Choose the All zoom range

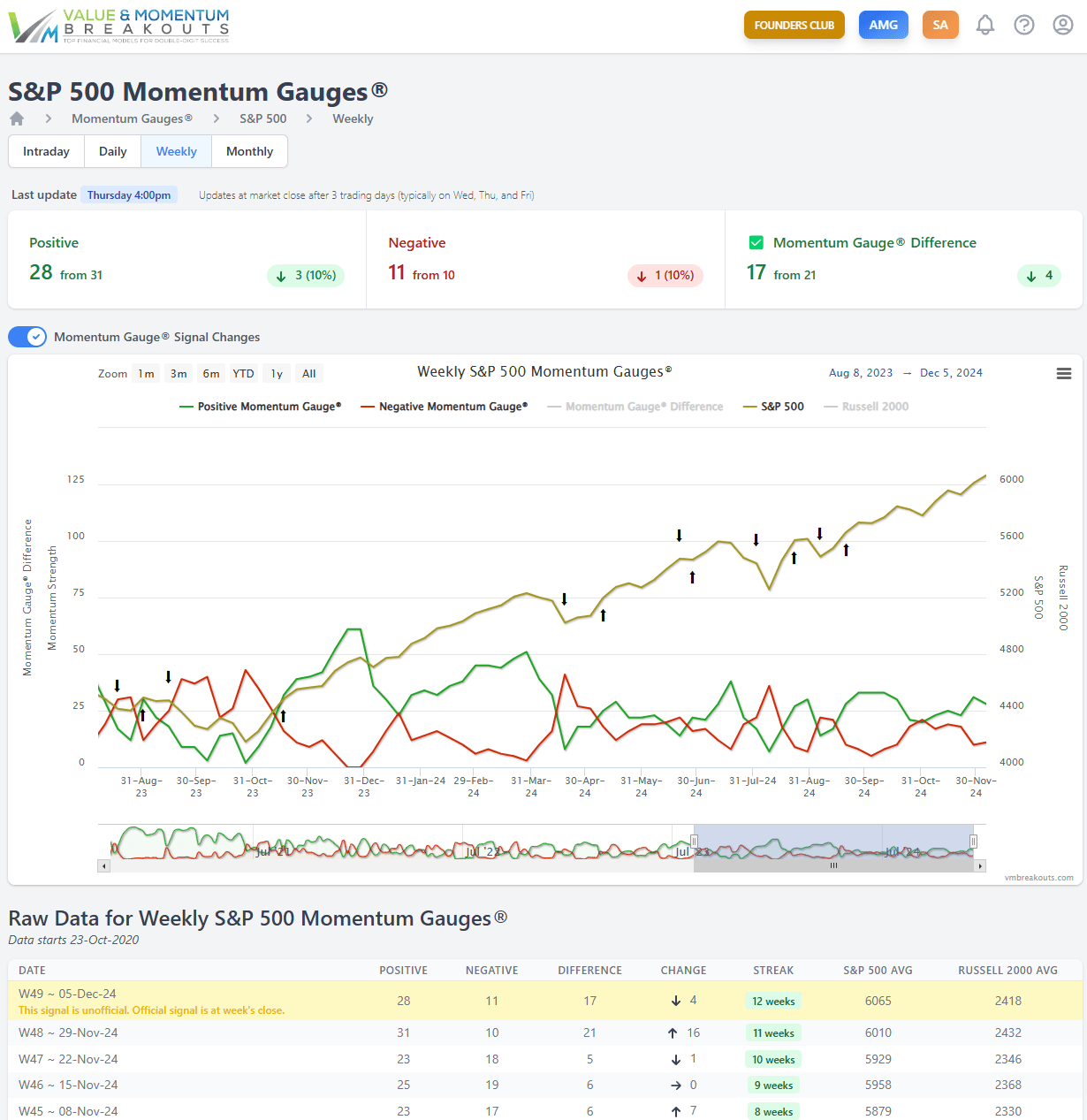pos(308,374)
